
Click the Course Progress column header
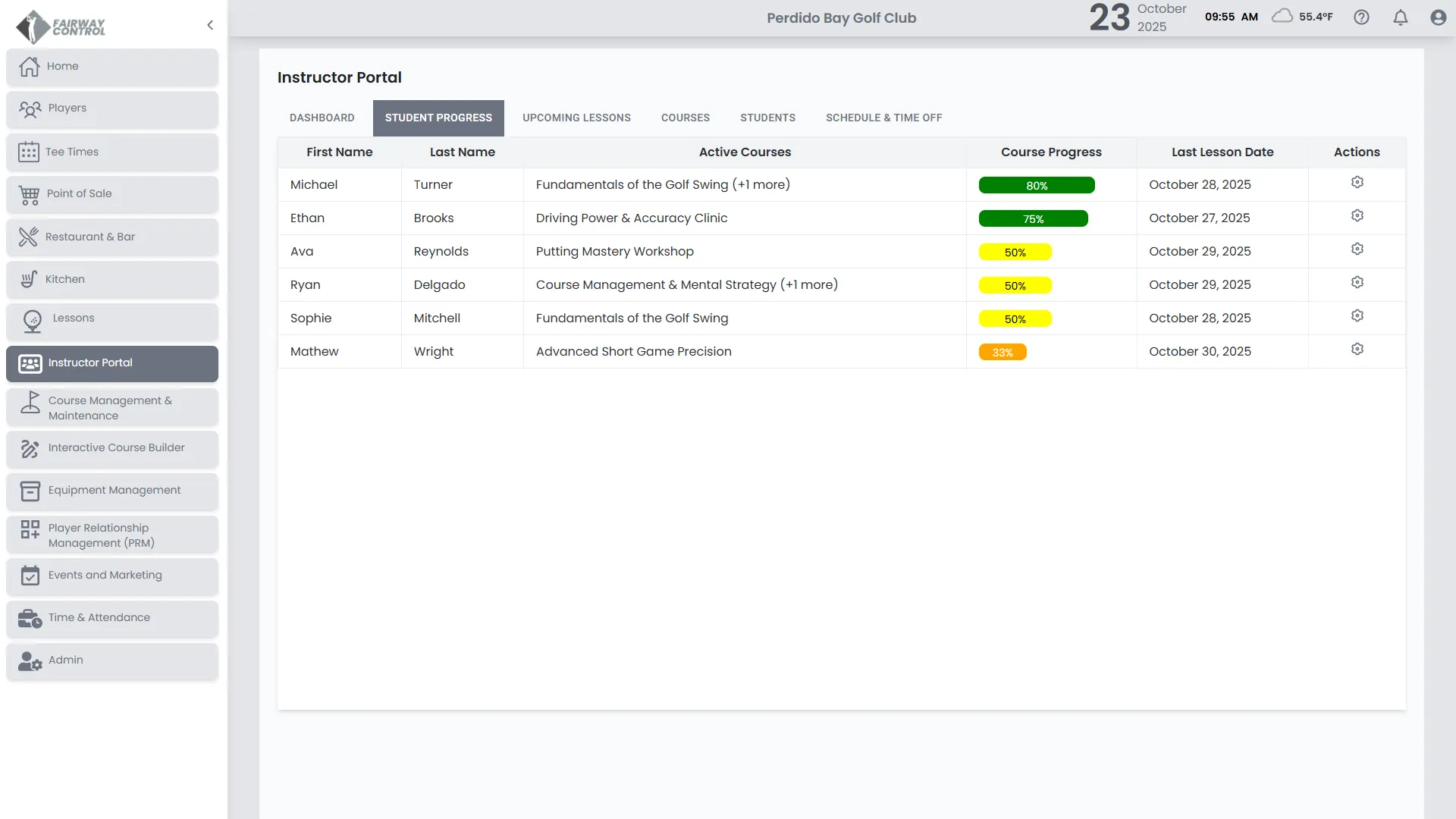point(1051,152)
